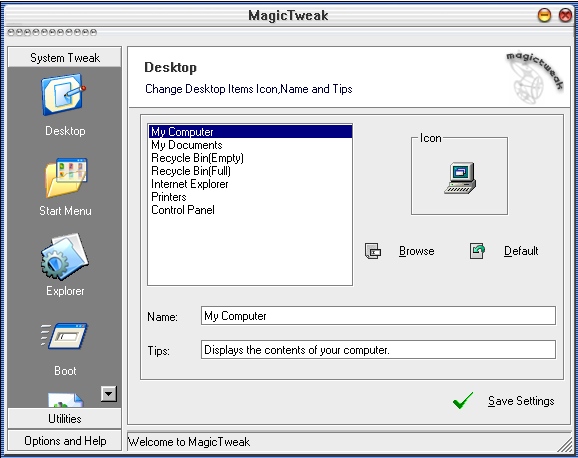Click the Default restore icon

tap(477, 251)
